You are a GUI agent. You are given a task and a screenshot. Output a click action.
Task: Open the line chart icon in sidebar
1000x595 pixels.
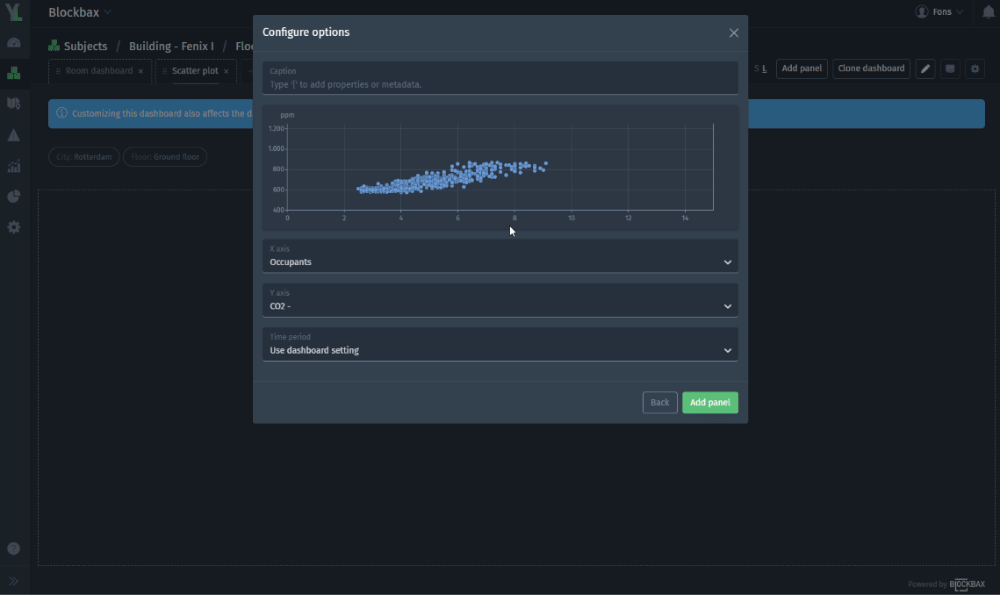click(14, 166)
